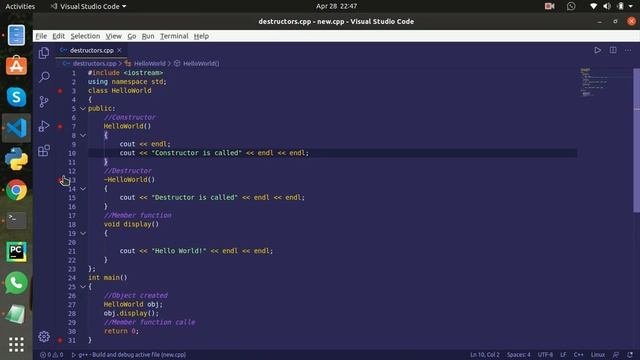Screen dimensions: 640x360
Task: Collapse the main function fold line 25
Action: [83, 287]
